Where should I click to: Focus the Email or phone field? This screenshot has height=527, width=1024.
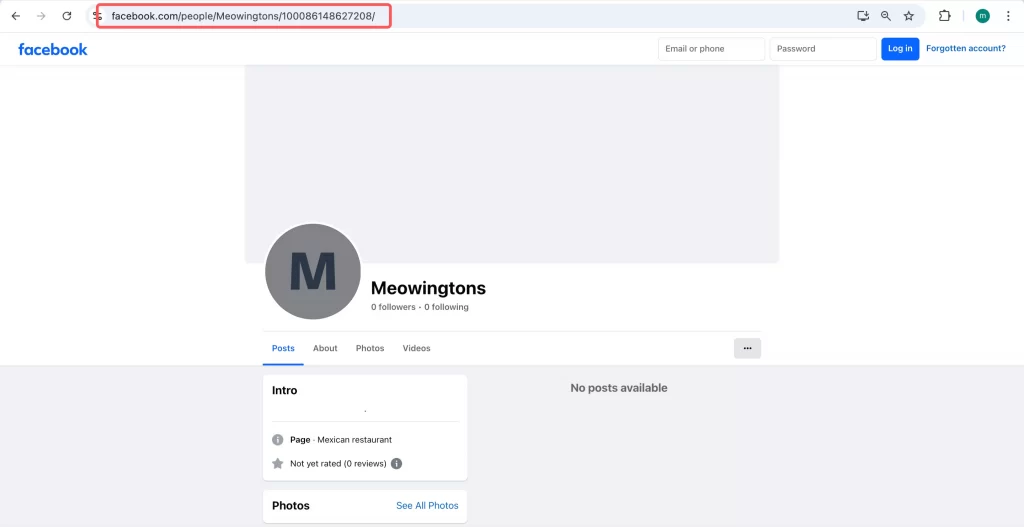coord(711,49)
